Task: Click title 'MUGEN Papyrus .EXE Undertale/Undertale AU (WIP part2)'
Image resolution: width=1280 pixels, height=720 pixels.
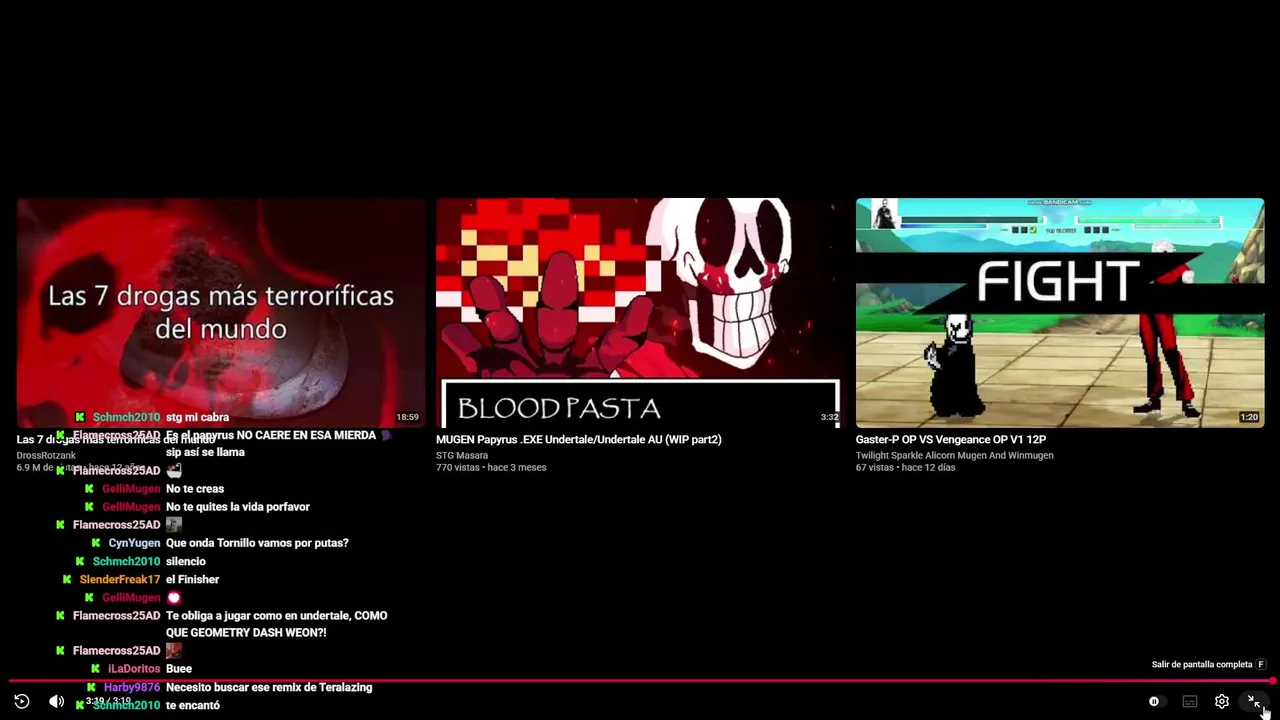Action: (578, 440)
